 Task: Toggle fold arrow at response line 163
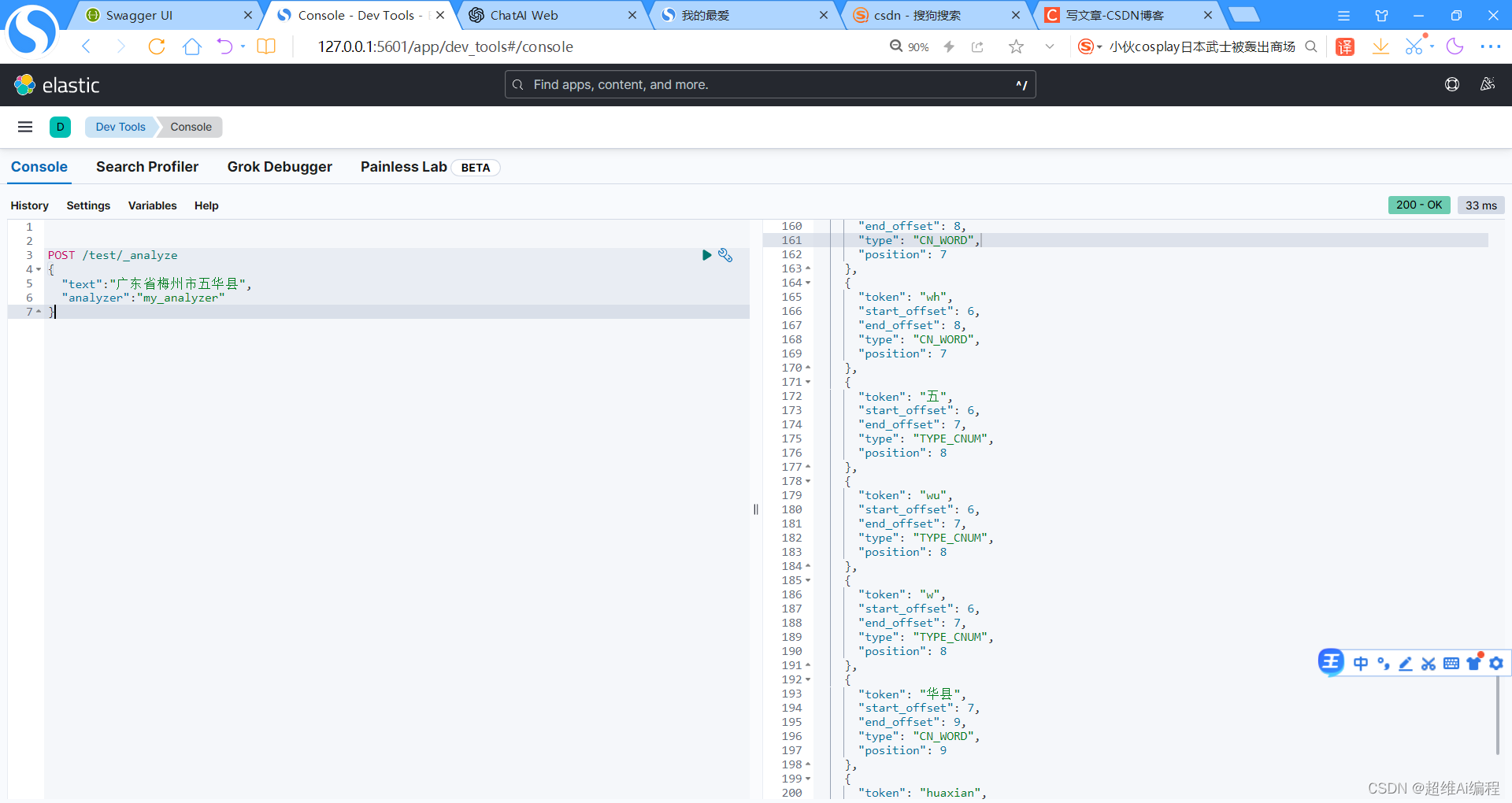coord(808,268)
